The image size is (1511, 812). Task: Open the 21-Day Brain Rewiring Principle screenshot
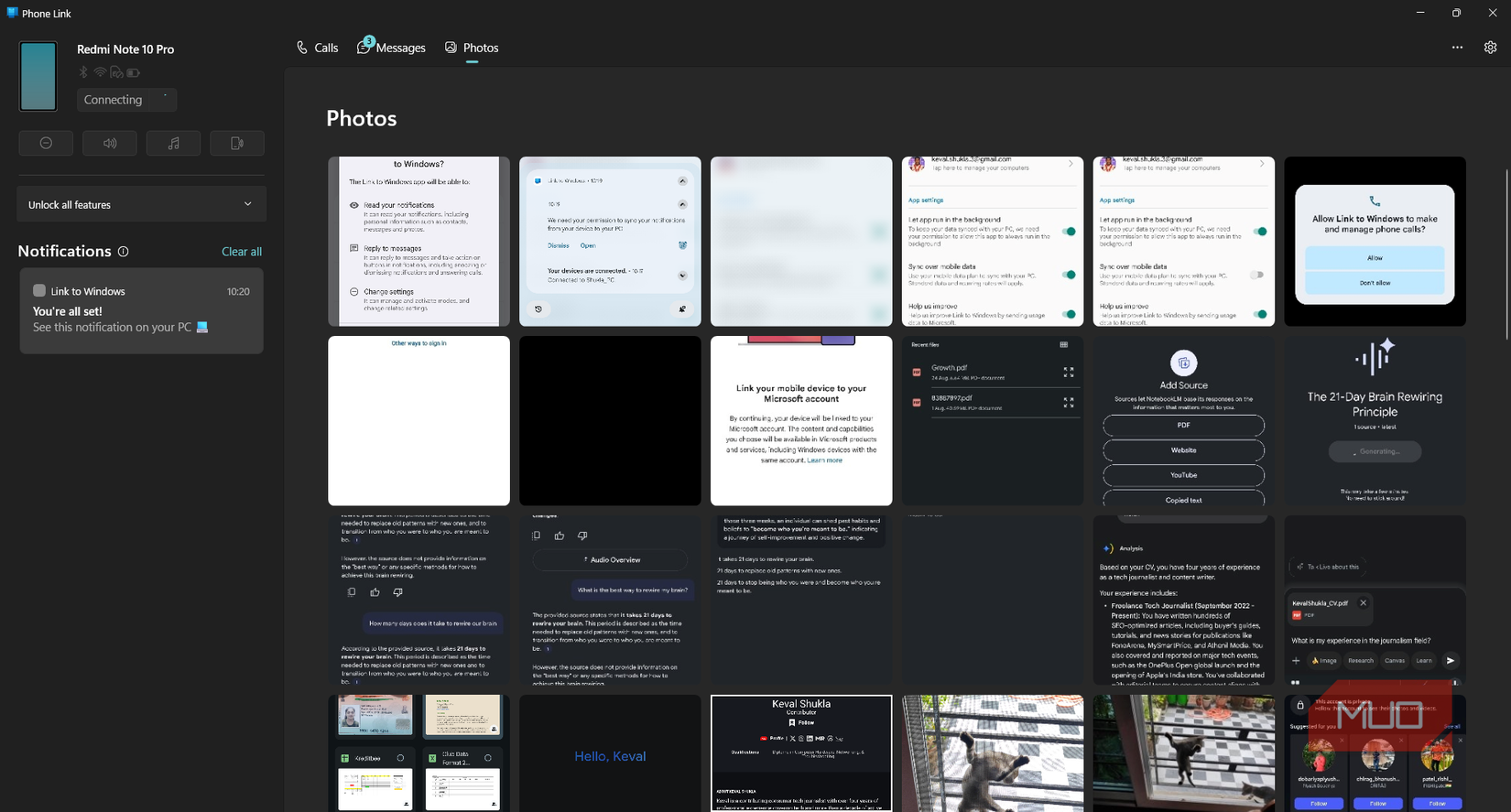coord(1375,420)
